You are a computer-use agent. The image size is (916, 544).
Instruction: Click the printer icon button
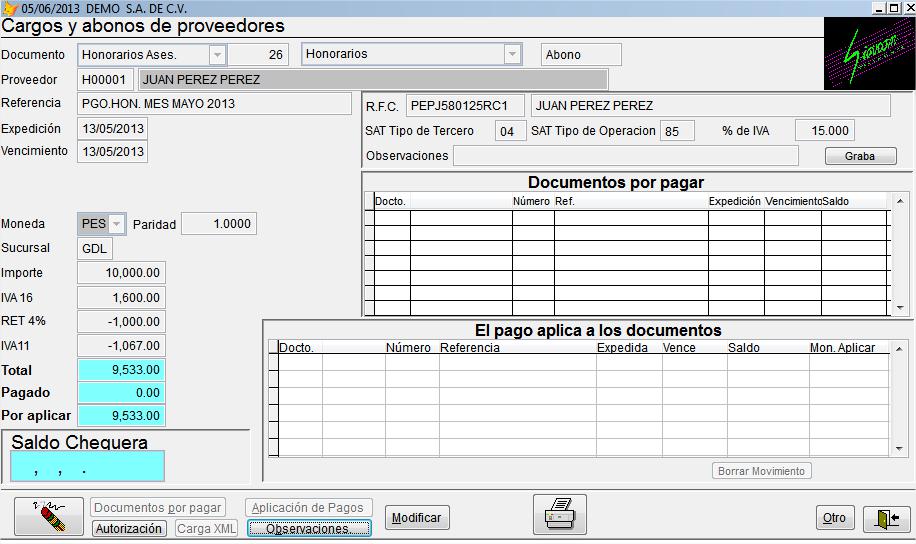[x=560, y=515]
